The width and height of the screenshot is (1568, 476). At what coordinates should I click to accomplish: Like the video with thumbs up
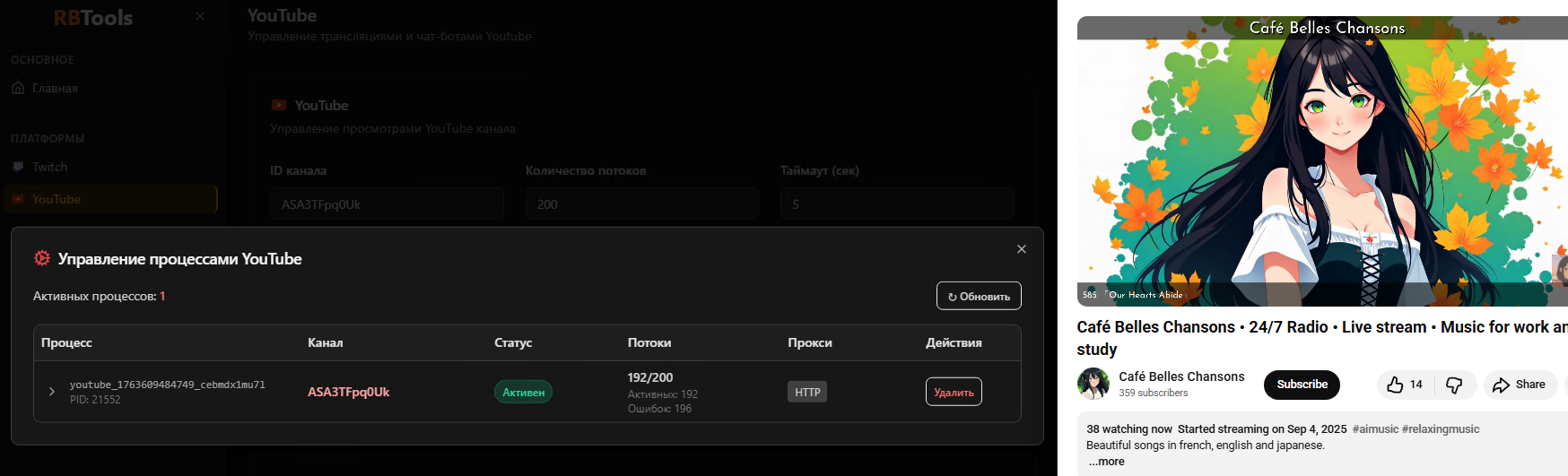[x=1396, y=385]
